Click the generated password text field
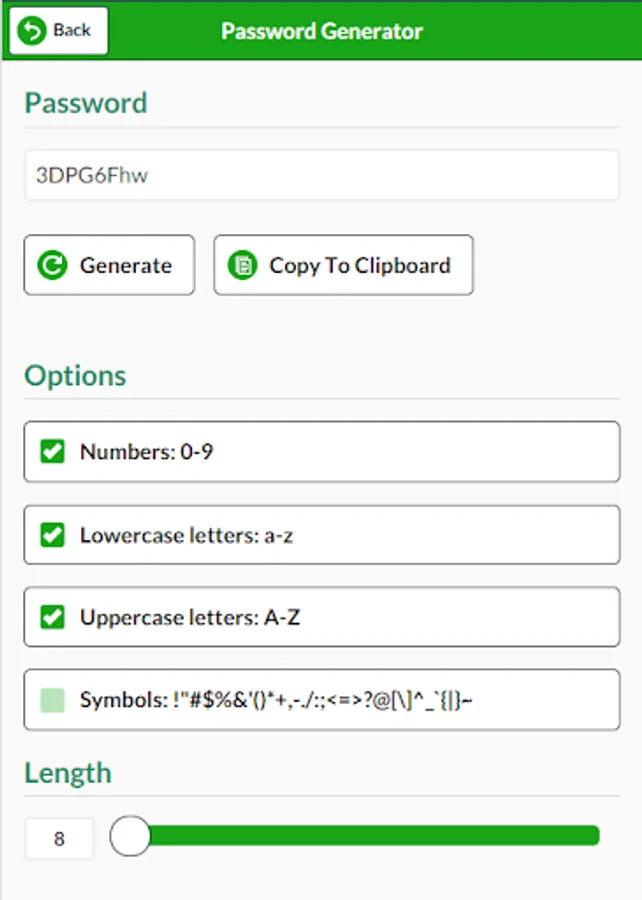The image size is (642, 900). [x=320, y=176]
